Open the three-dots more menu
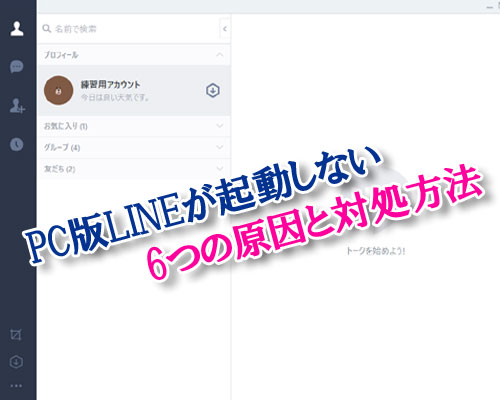Screen dimensions: 500x400 click(16, 386)
